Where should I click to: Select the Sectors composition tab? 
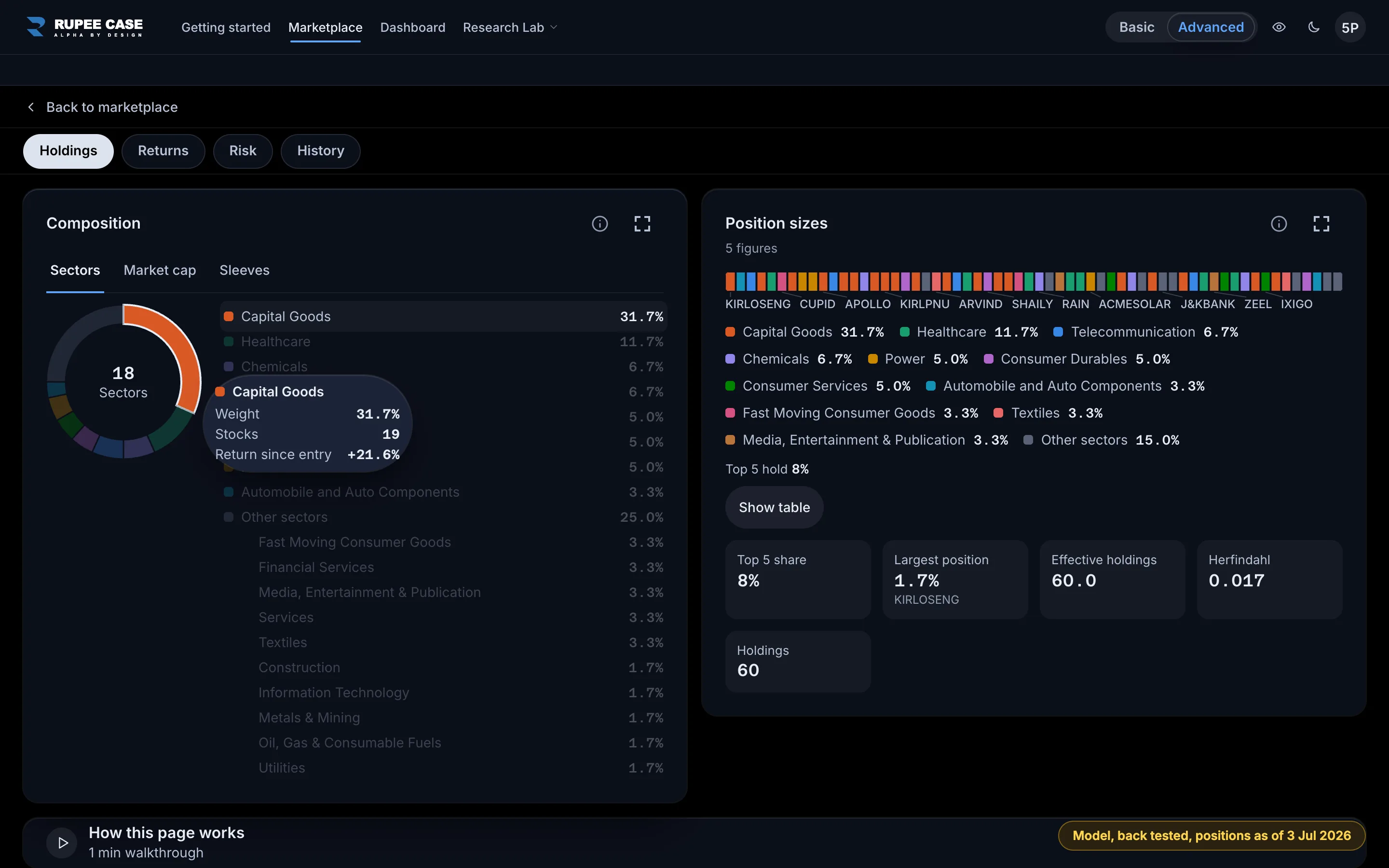[x=75, y=271]
